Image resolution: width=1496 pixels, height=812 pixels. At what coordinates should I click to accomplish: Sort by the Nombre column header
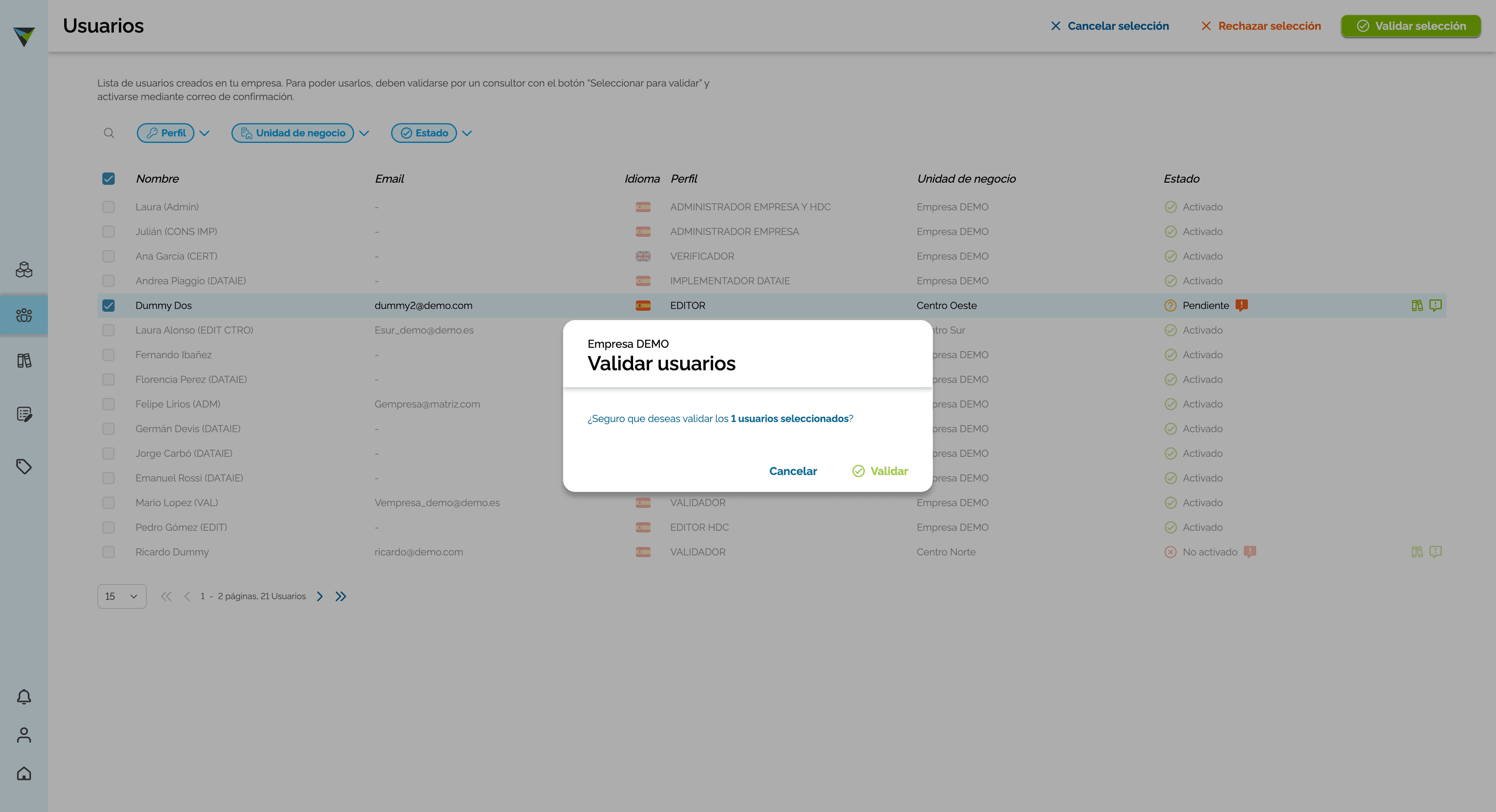pyautogui.click(x=157, y=179)
